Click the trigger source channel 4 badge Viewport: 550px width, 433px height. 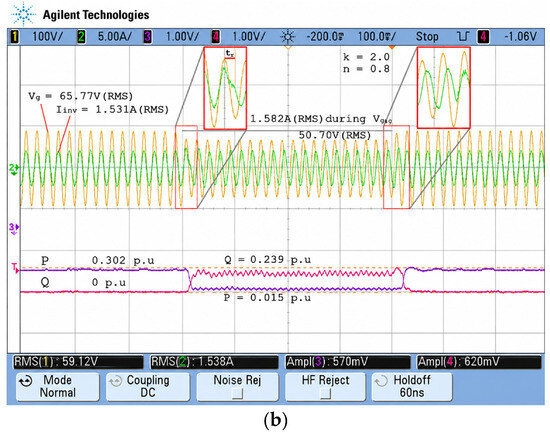[x=483, y=36]
